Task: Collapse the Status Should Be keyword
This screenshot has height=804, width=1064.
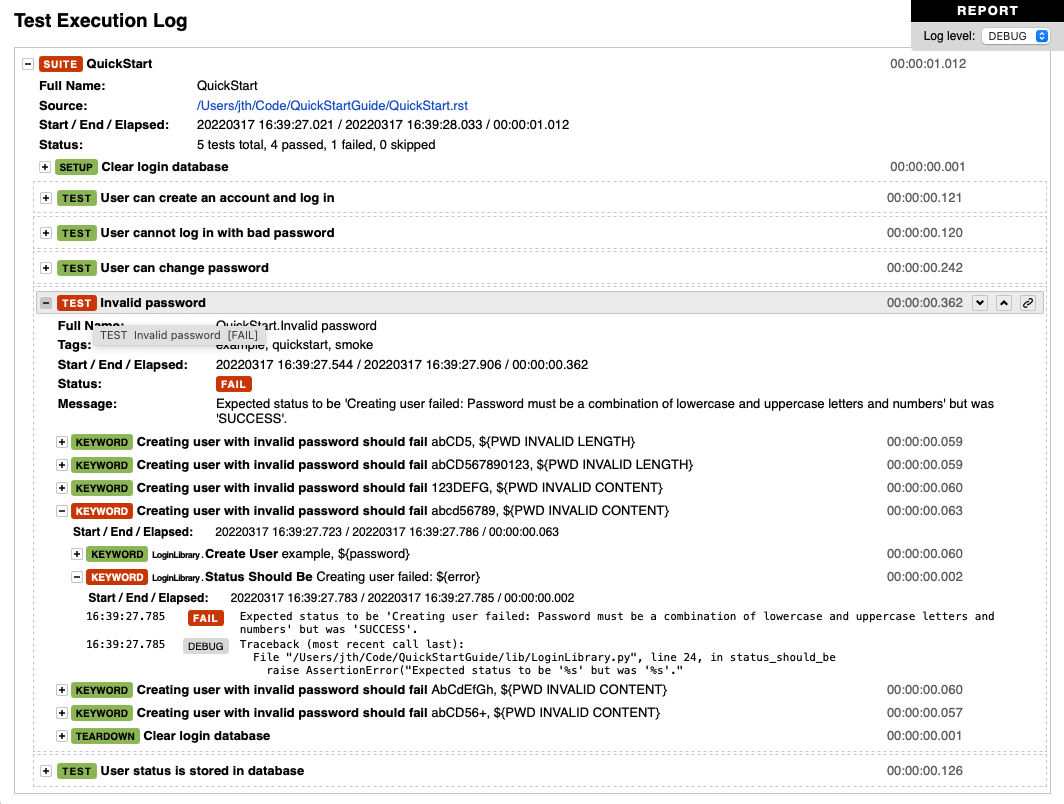Action: coord(76,577)
